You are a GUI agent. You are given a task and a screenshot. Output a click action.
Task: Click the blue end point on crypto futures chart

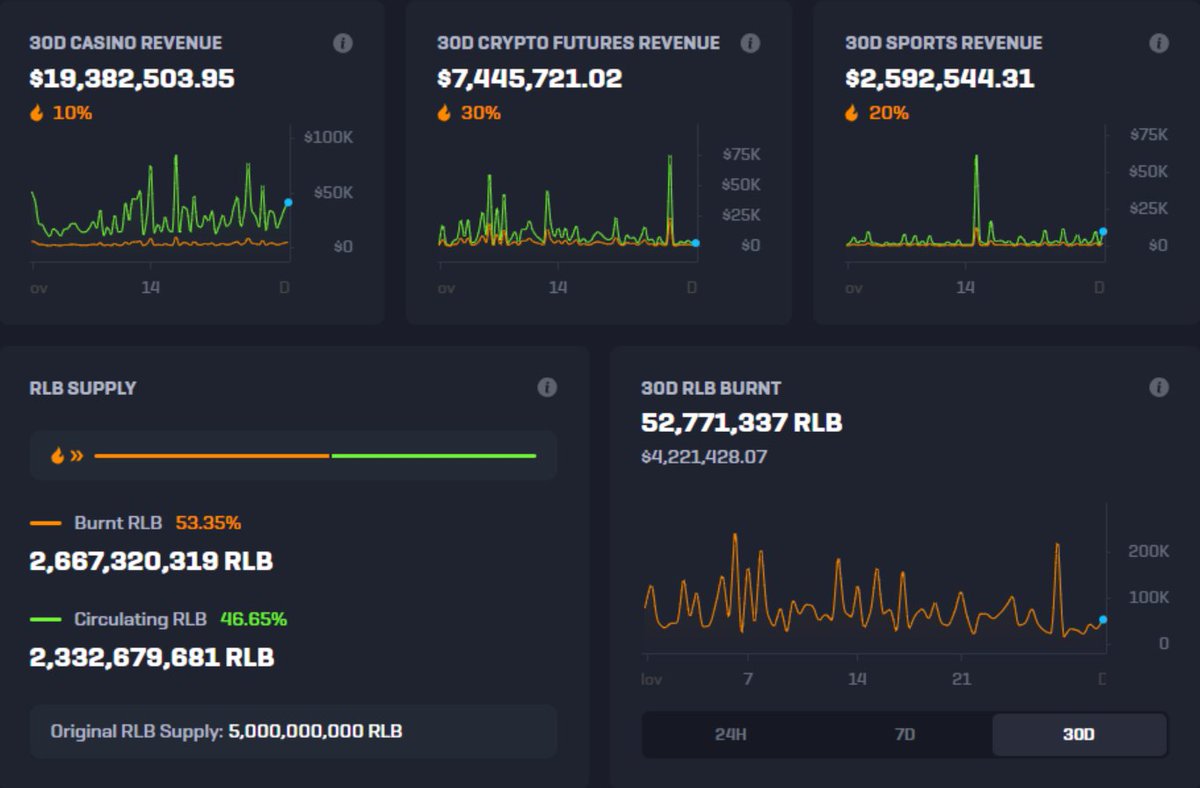pyautogui.click(x=696, y=243)
